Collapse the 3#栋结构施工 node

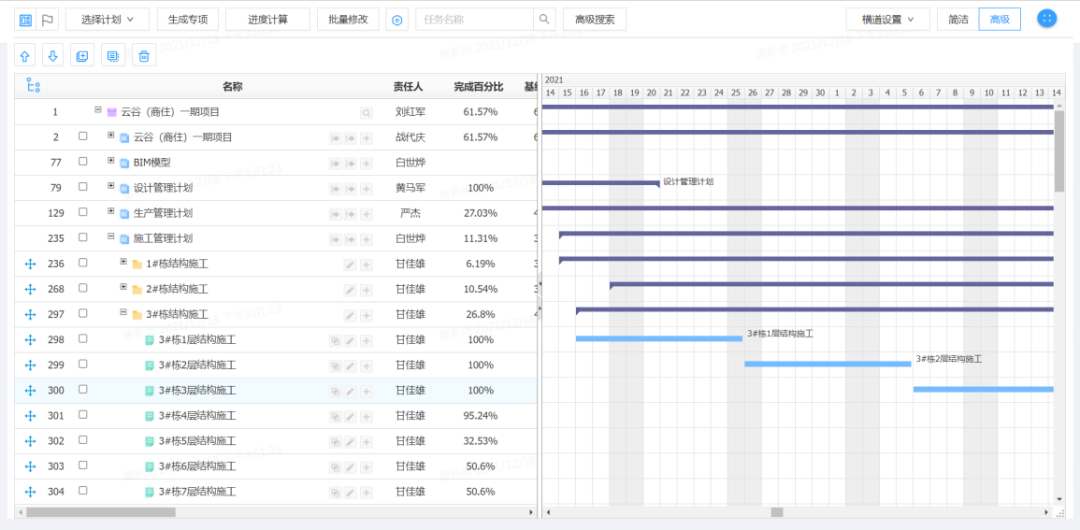point(123,312)
